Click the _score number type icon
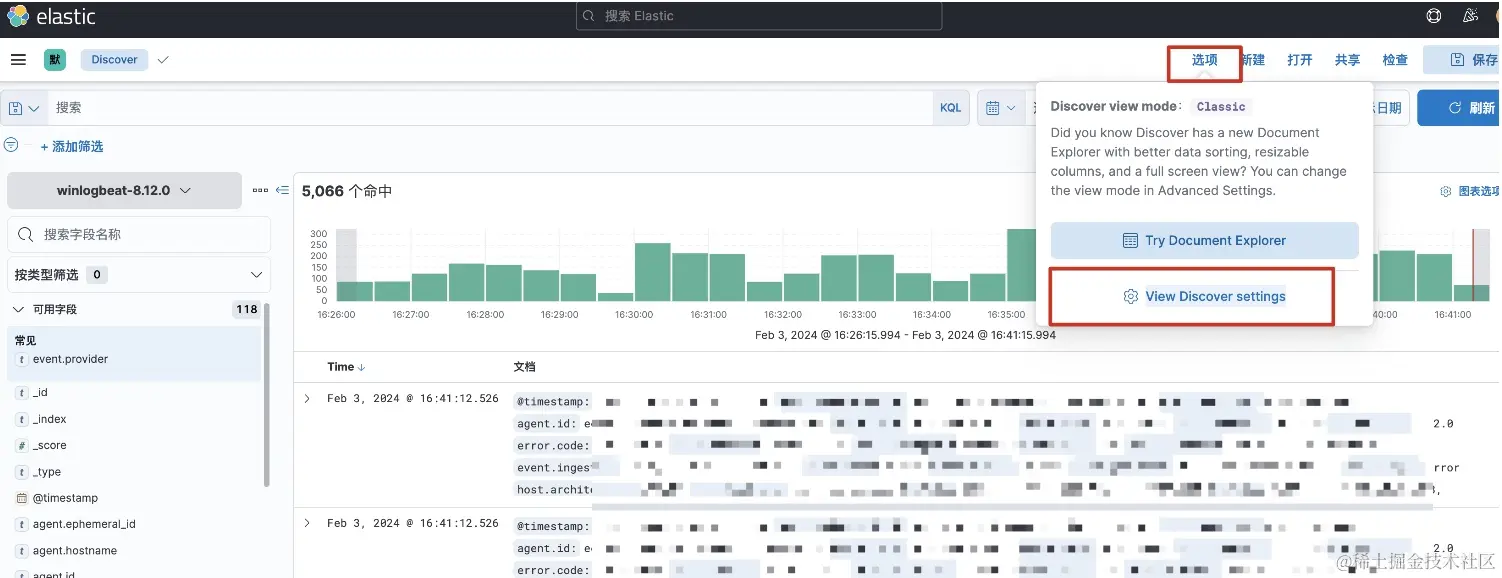This screenshot has height=578, width=1502. [x=21, y=446]
